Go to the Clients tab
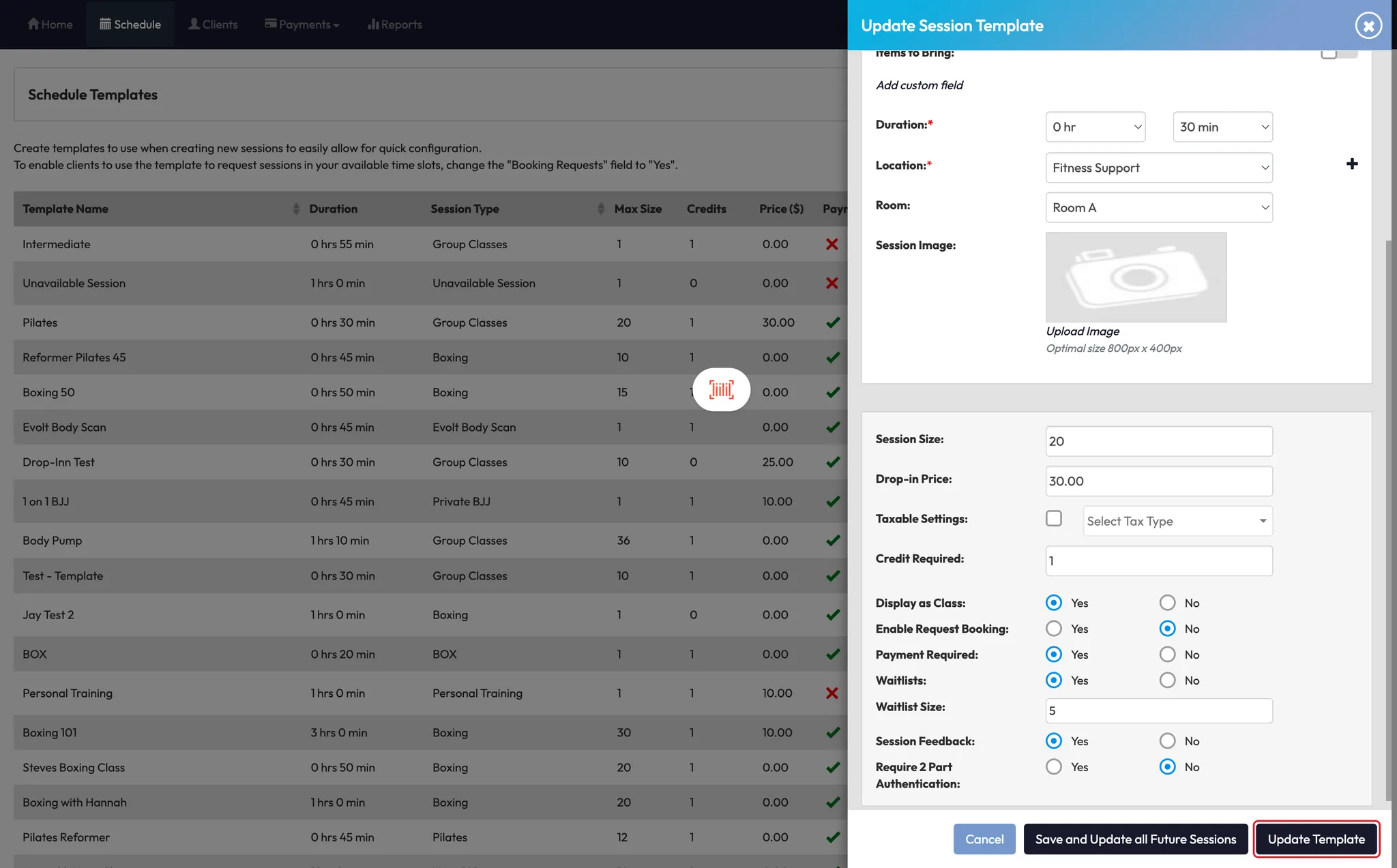Viewport: 1397px width, 868px height. pos(213,25)
